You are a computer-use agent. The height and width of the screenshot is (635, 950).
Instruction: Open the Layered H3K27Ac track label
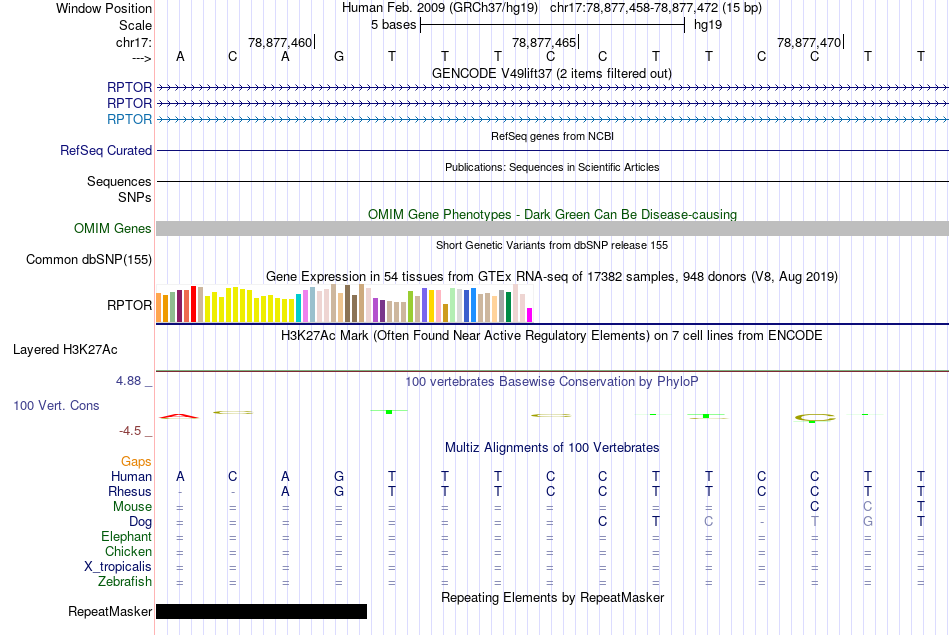point(65,350)
